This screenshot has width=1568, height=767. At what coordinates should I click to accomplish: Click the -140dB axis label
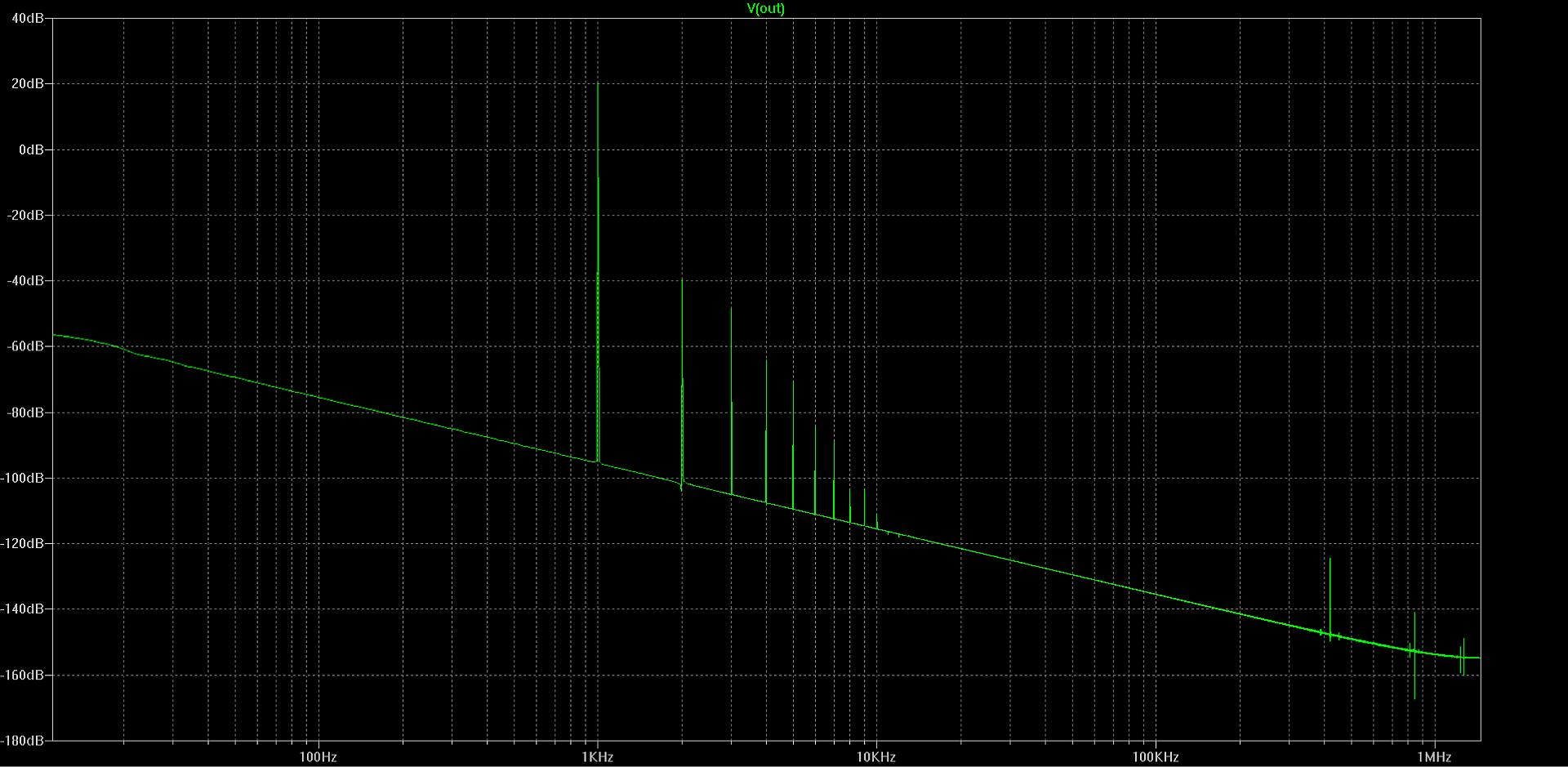[x=22, y=609]
